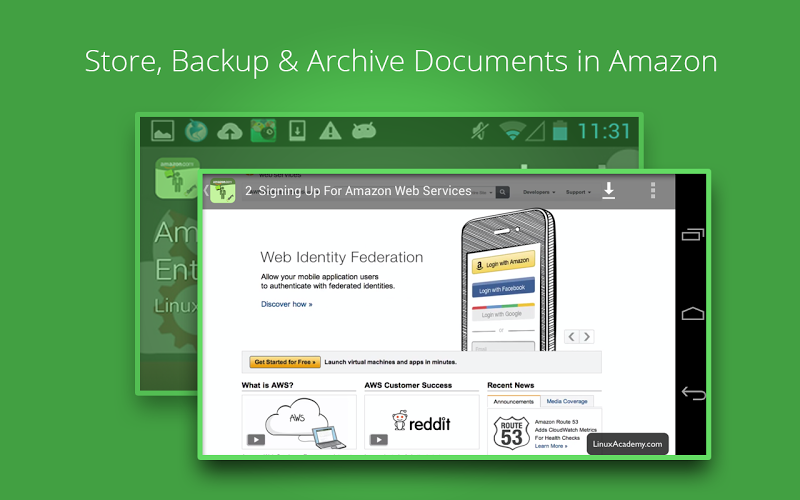Screen dimensions: 800x500
Task: Click the picture notification icon in the status bar
Action: [x=163, y=131]
